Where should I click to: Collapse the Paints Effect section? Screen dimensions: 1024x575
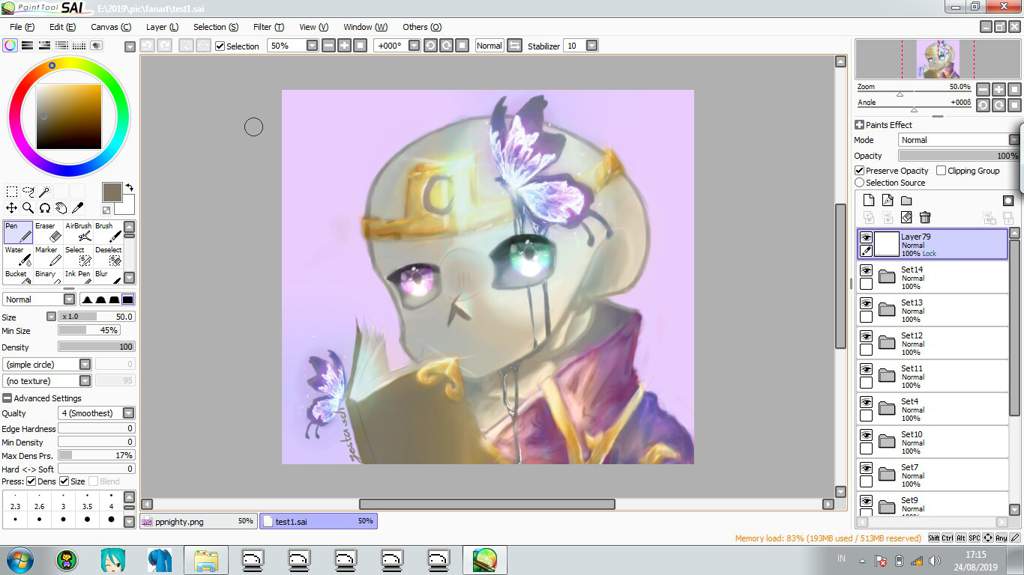click(859, 125)
